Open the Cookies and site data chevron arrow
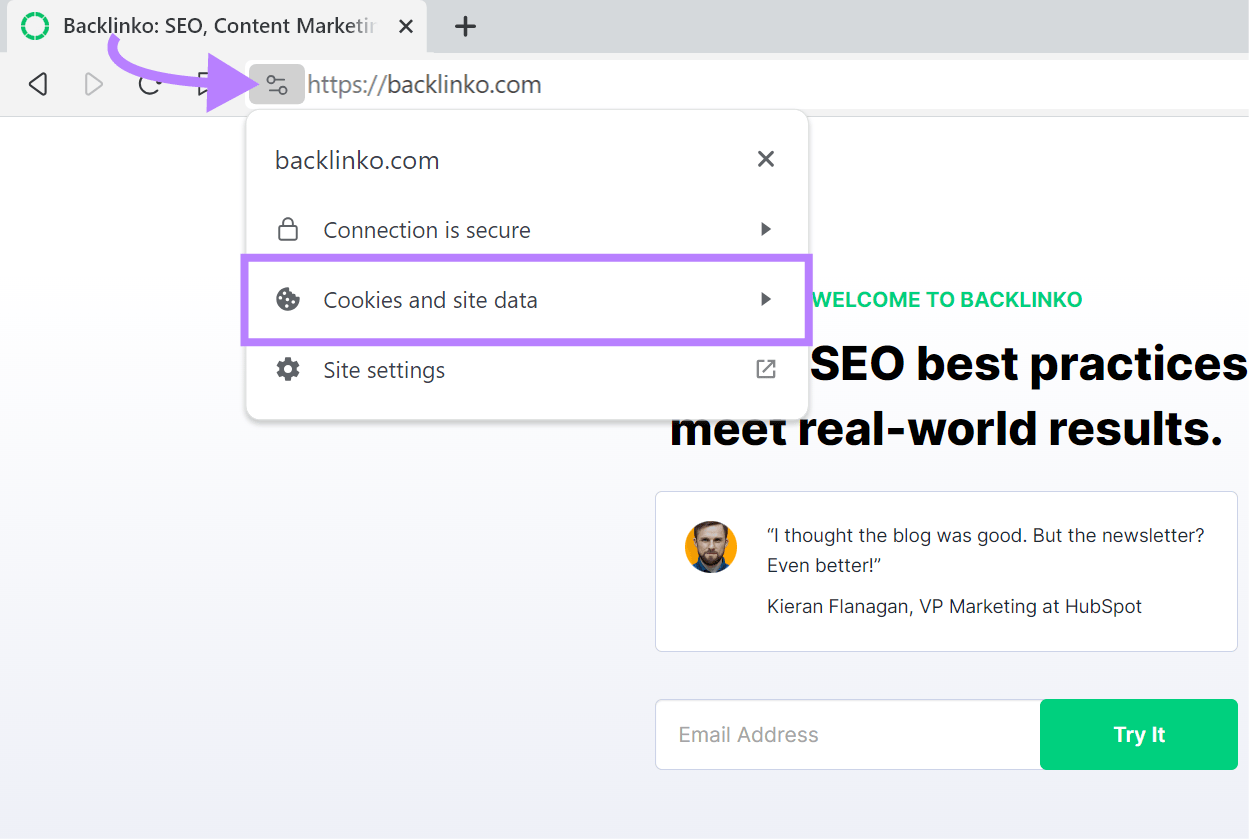This screenshot has width=1249, height=839. [765, 299]
